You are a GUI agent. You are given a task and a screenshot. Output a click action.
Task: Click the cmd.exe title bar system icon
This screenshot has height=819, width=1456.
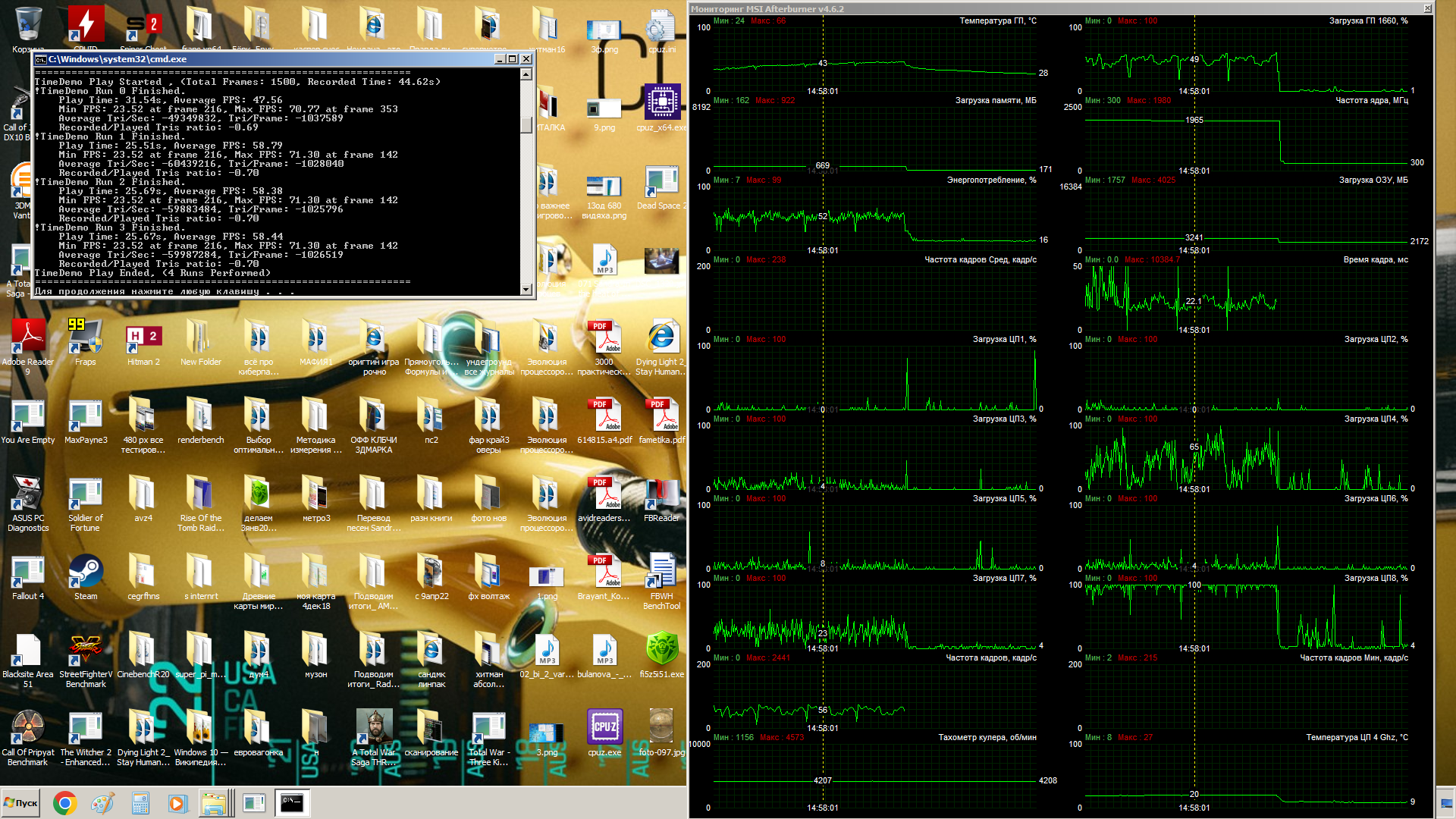click(x=41, y=59)
